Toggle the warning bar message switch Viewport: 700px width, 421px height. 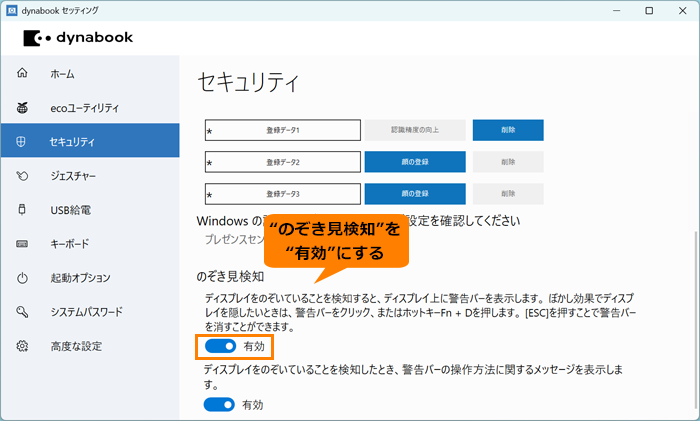pyautogui.click(x=219, y=404)
